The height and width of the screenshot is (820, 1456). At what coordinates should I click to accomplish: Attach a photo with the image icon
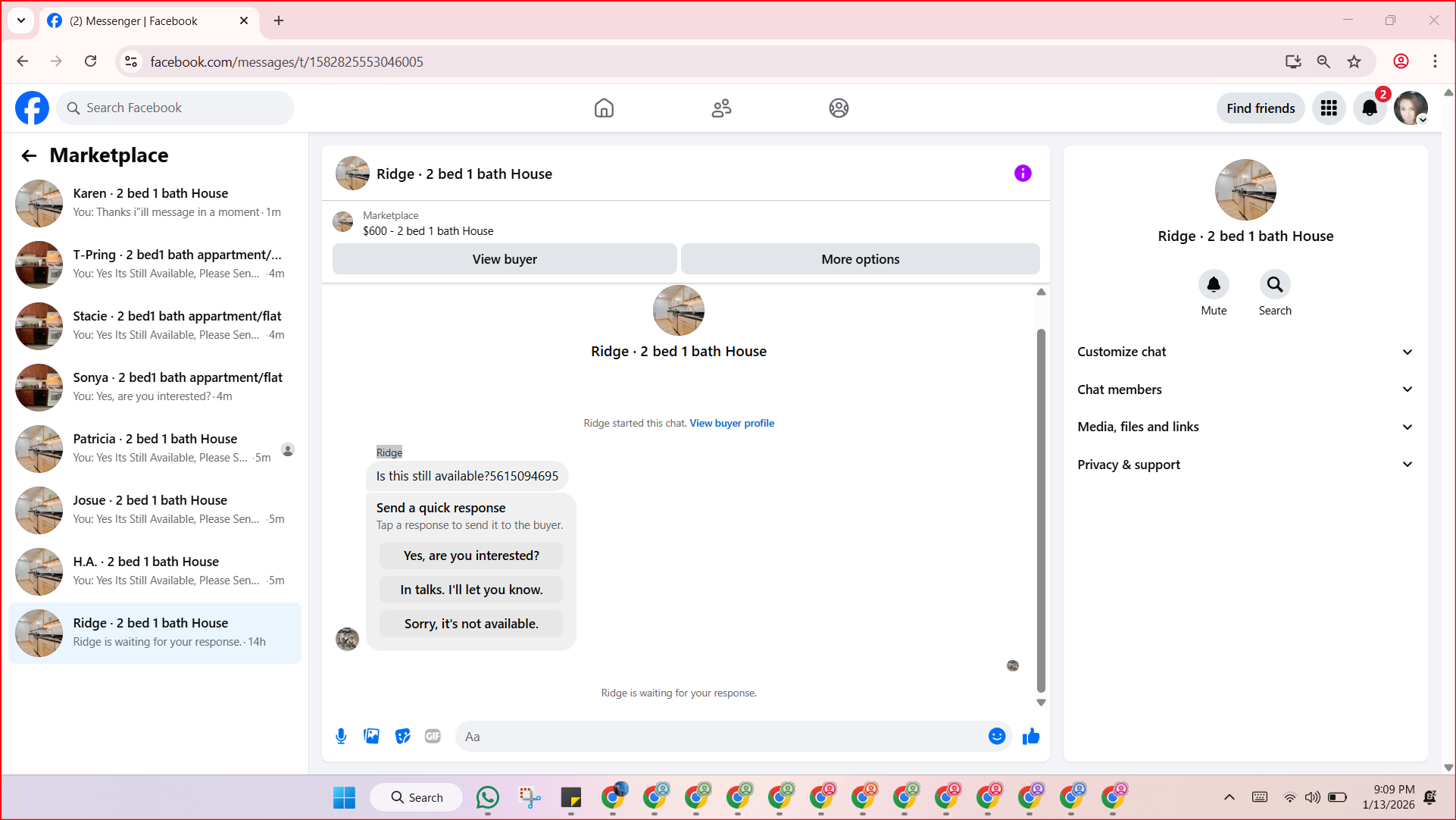371,736
